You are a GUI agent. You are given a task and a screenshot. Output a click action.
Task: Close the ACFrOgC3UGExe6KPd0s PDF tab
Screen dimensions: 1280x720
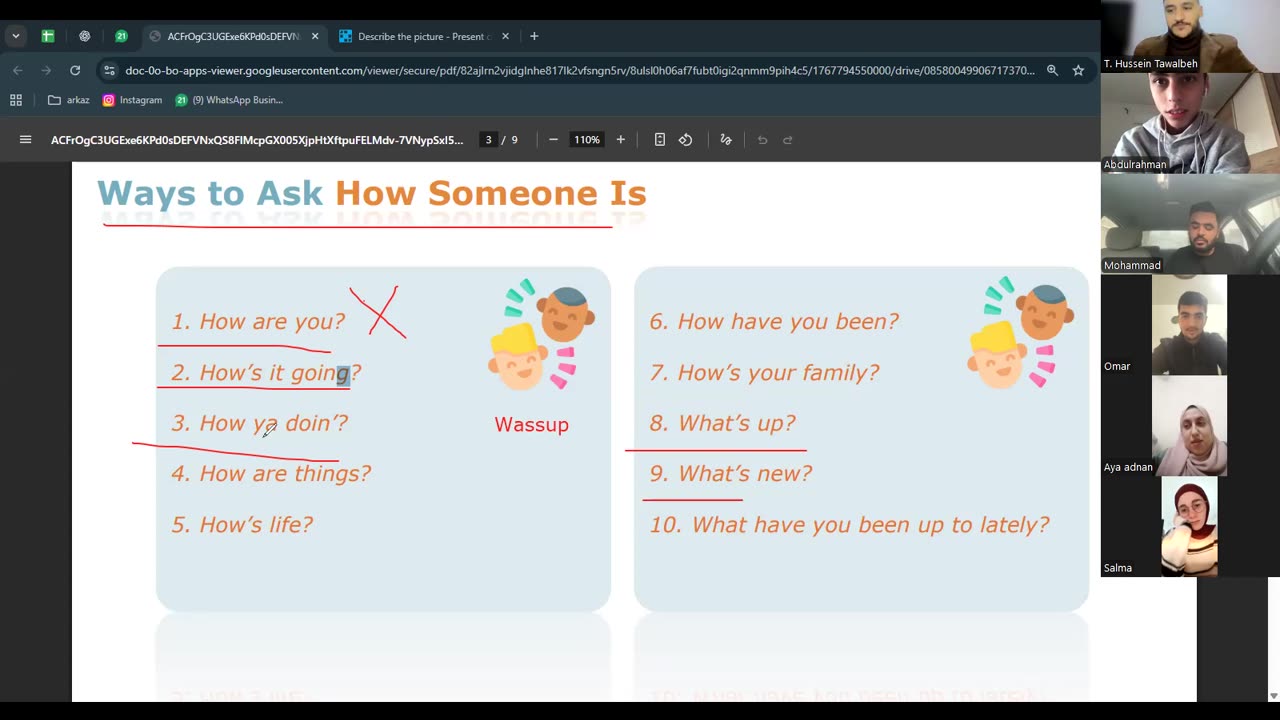(x=315, y=36)
